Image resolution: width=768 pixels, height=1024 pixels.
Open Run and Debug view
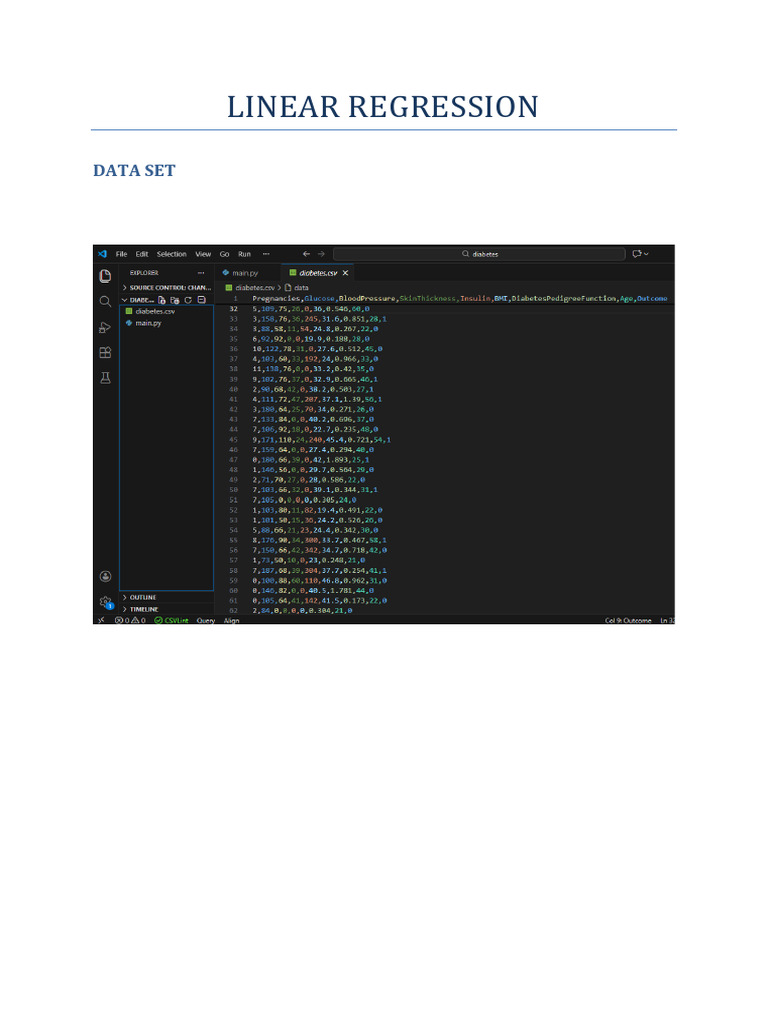pos(105,327)
